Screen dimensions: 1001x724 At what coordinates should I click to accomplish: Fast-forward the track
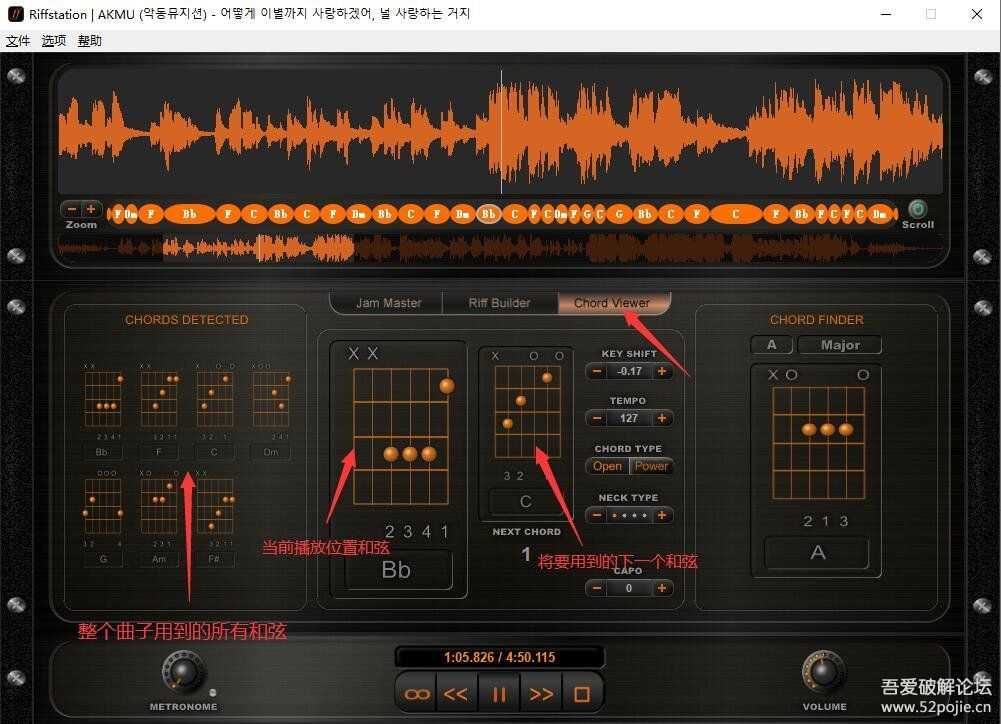tap(541, 692)
